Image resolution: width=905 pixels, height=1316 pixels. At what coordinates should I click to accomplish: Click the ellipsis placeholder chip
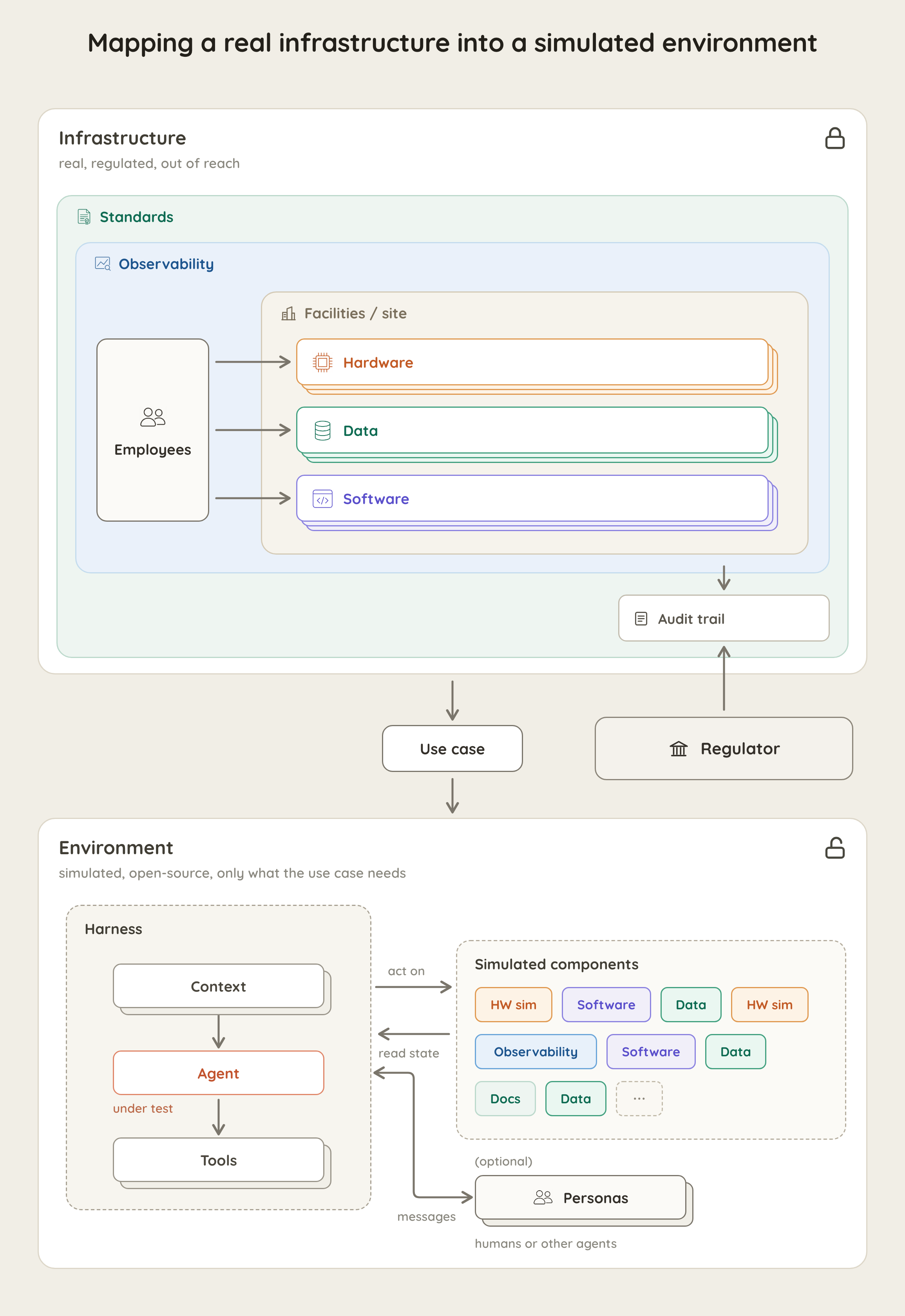(x=639, y=1099)
